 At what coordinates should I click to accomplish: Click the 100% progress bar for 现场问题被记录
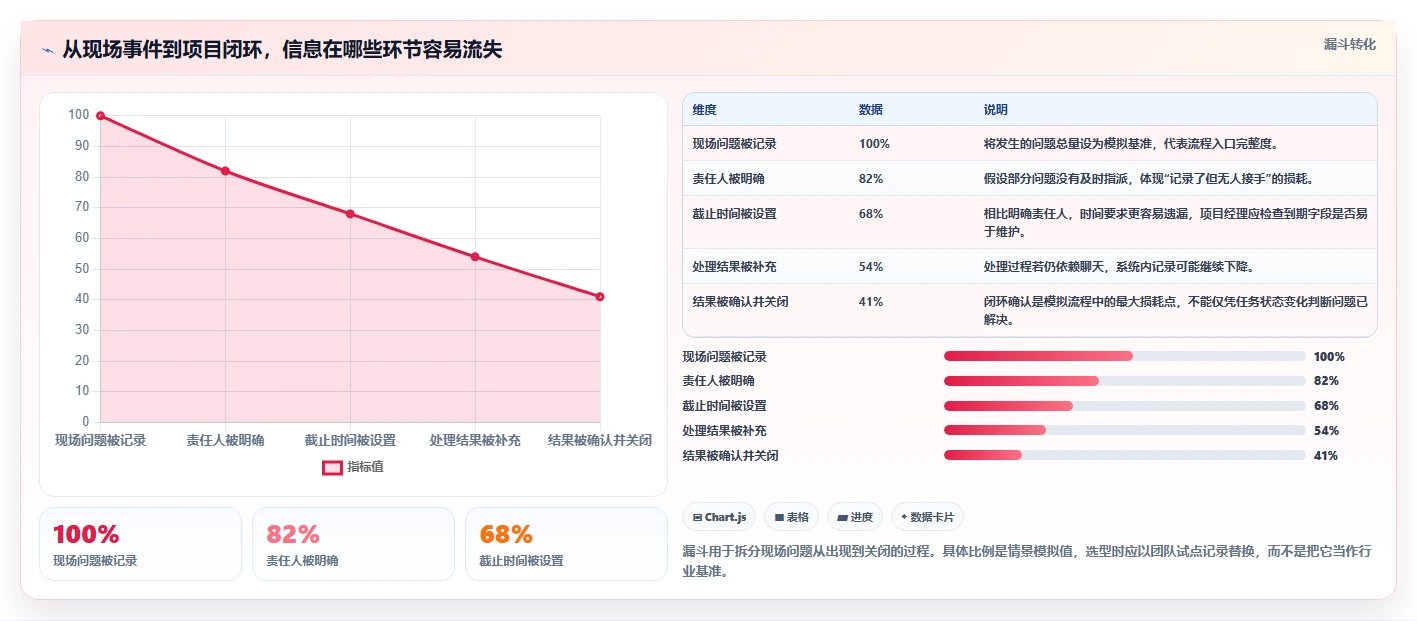pos(1125,356)
